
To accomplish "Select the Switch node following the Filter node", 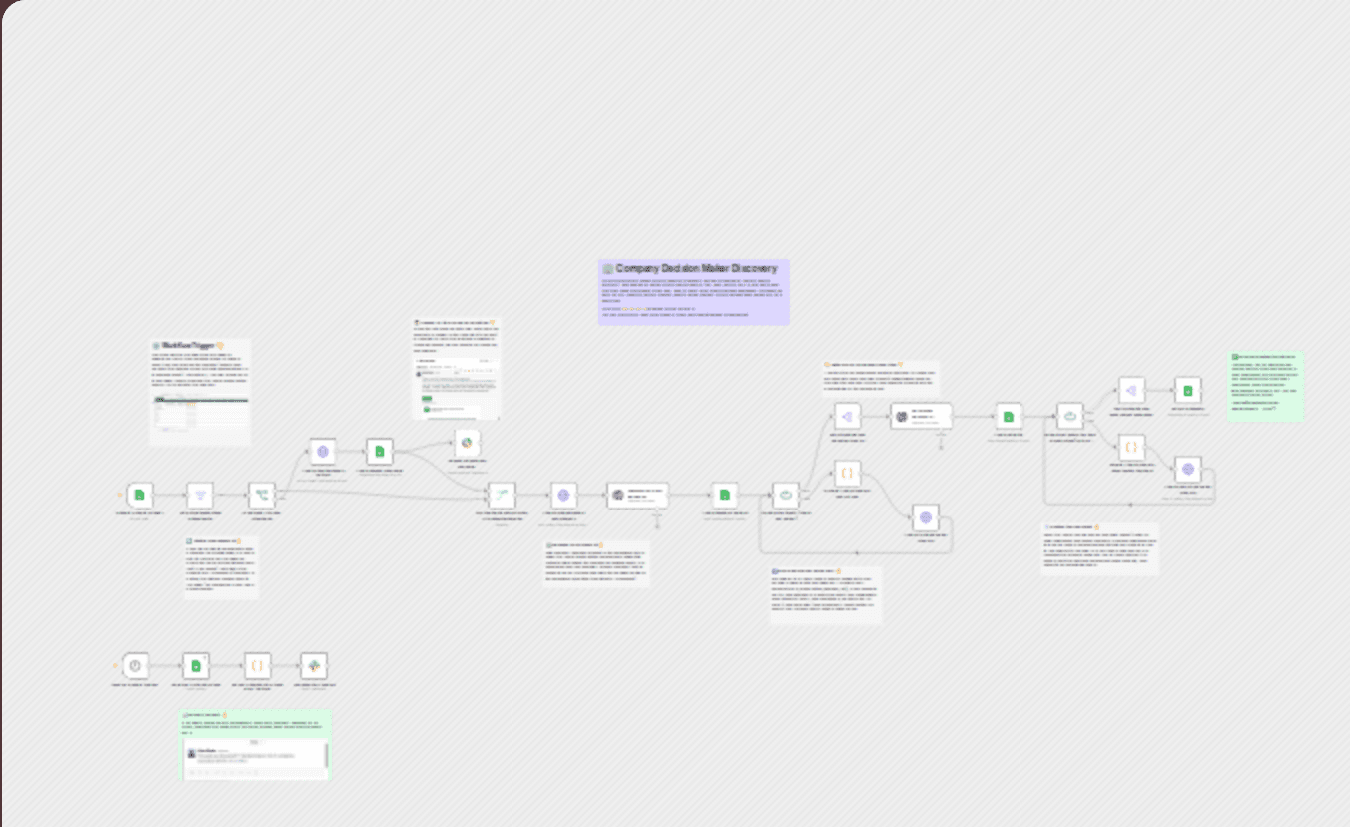I will (x=262, y=495).
